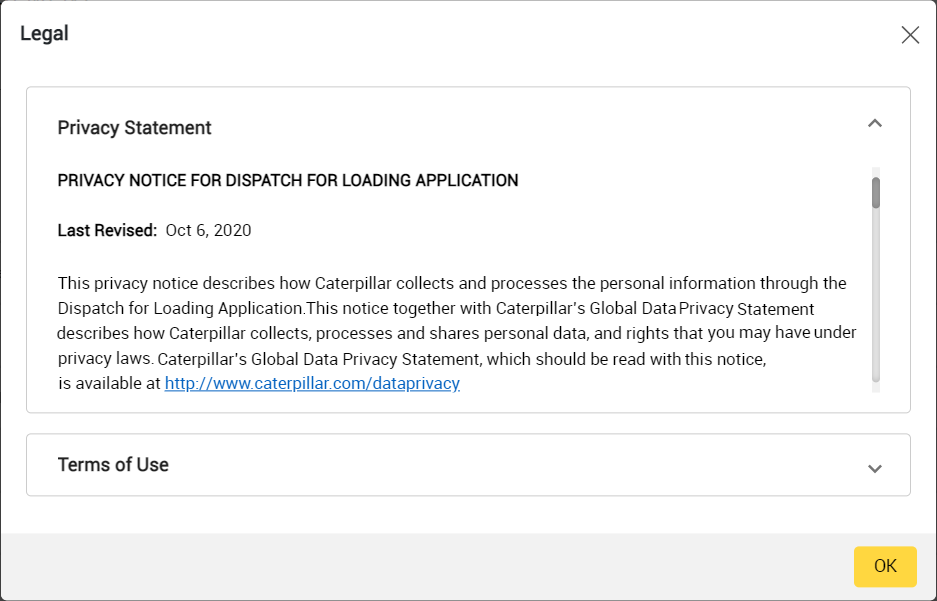The width and height of the screenshot is (937, 601).
Task: Click the 'is available at' text before the link
Action: 109,383
